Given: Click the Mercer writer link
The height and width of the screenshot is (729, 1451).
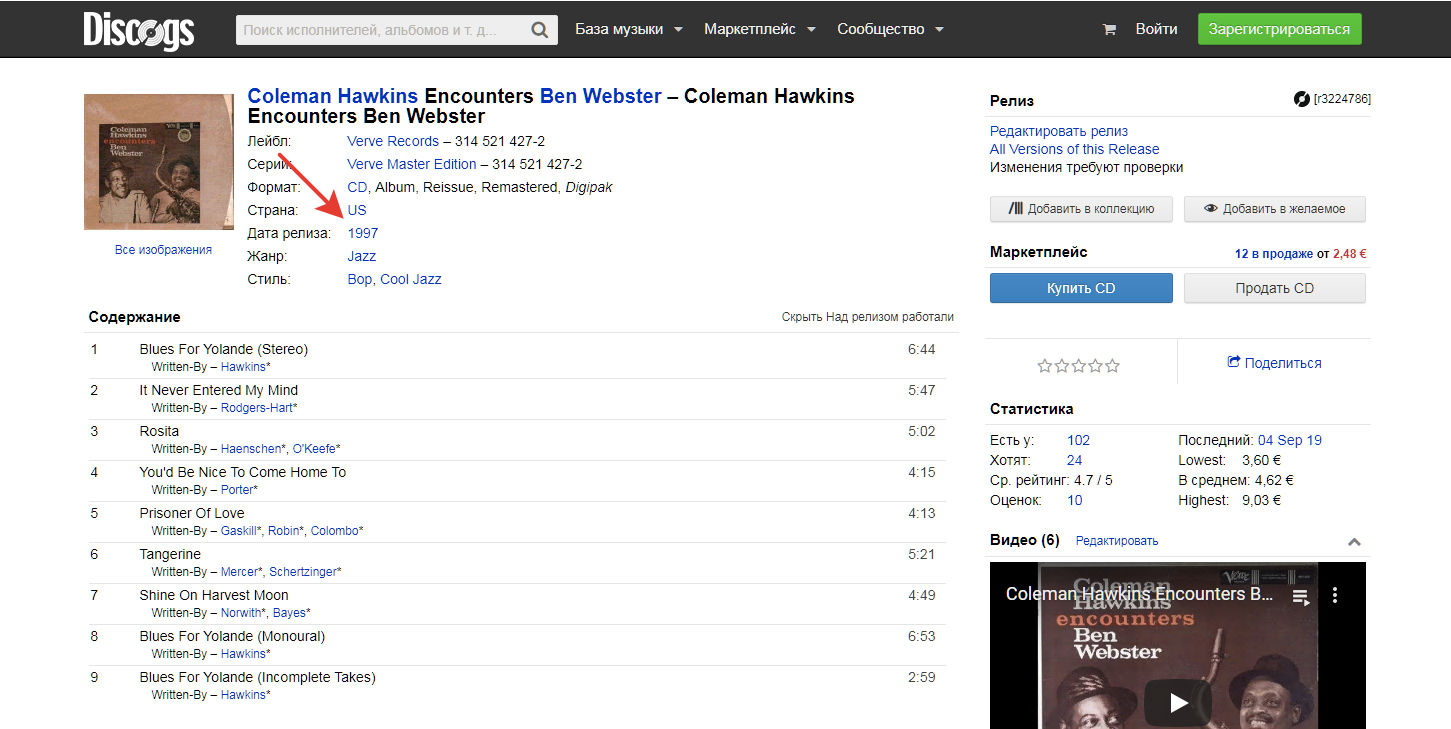Looking at the screenshot, I should 240,572.
